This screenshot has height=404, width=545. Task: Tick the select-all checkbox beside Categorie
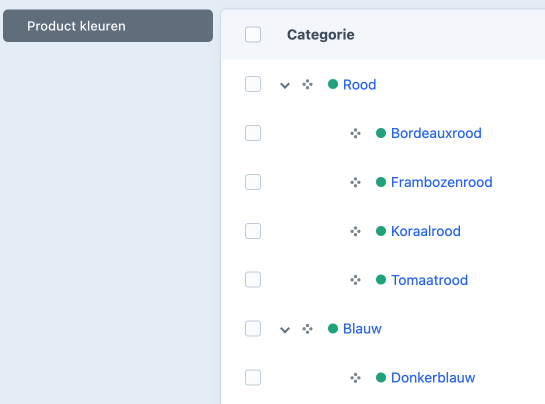click(x=253, y=34)
